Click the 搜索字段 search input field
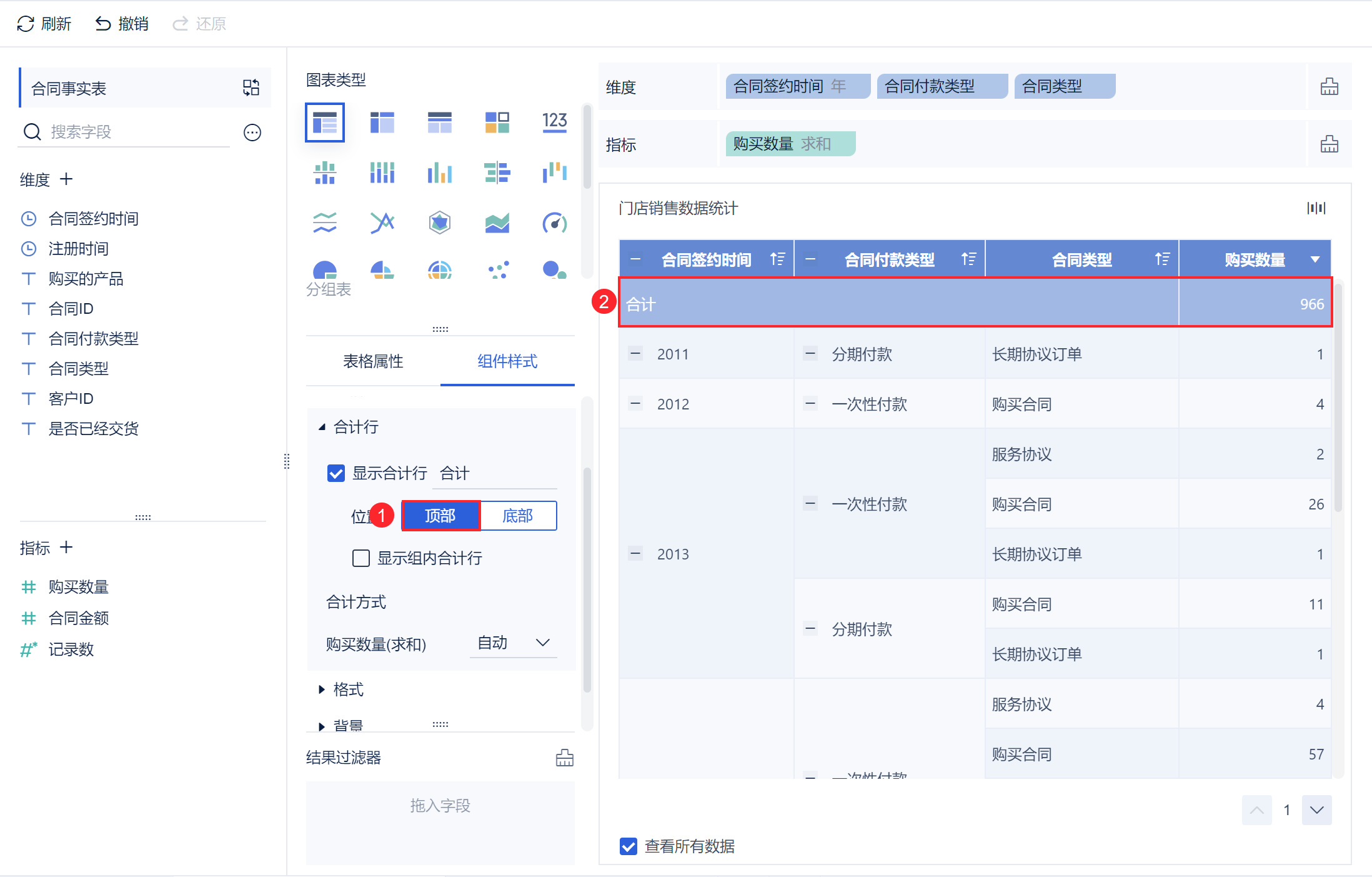This screenshot has height=877, width=1372. [139, 132]
